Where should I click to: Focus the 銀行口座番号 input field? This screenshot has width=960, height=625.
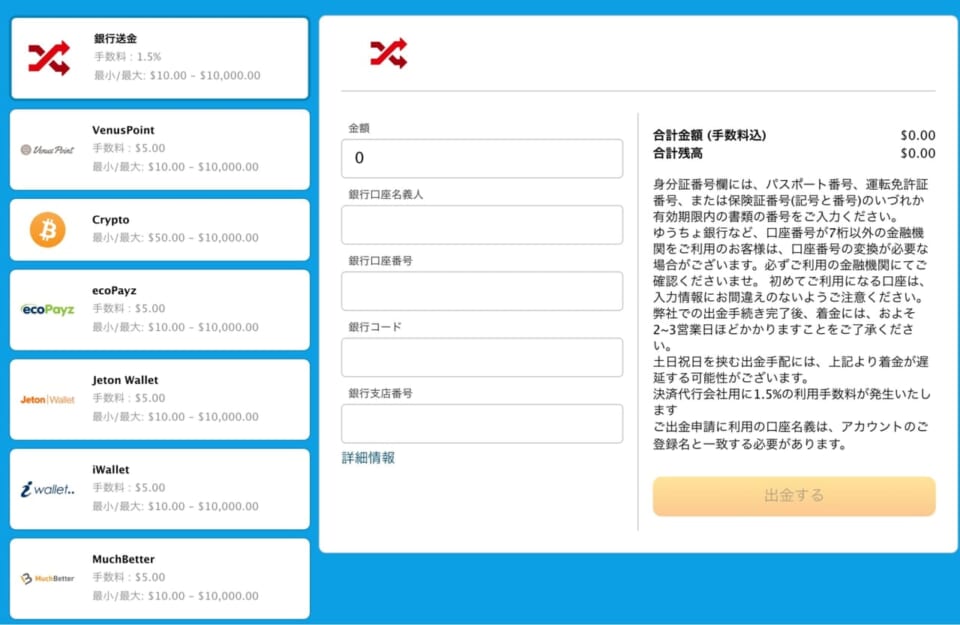pos(482,291)
